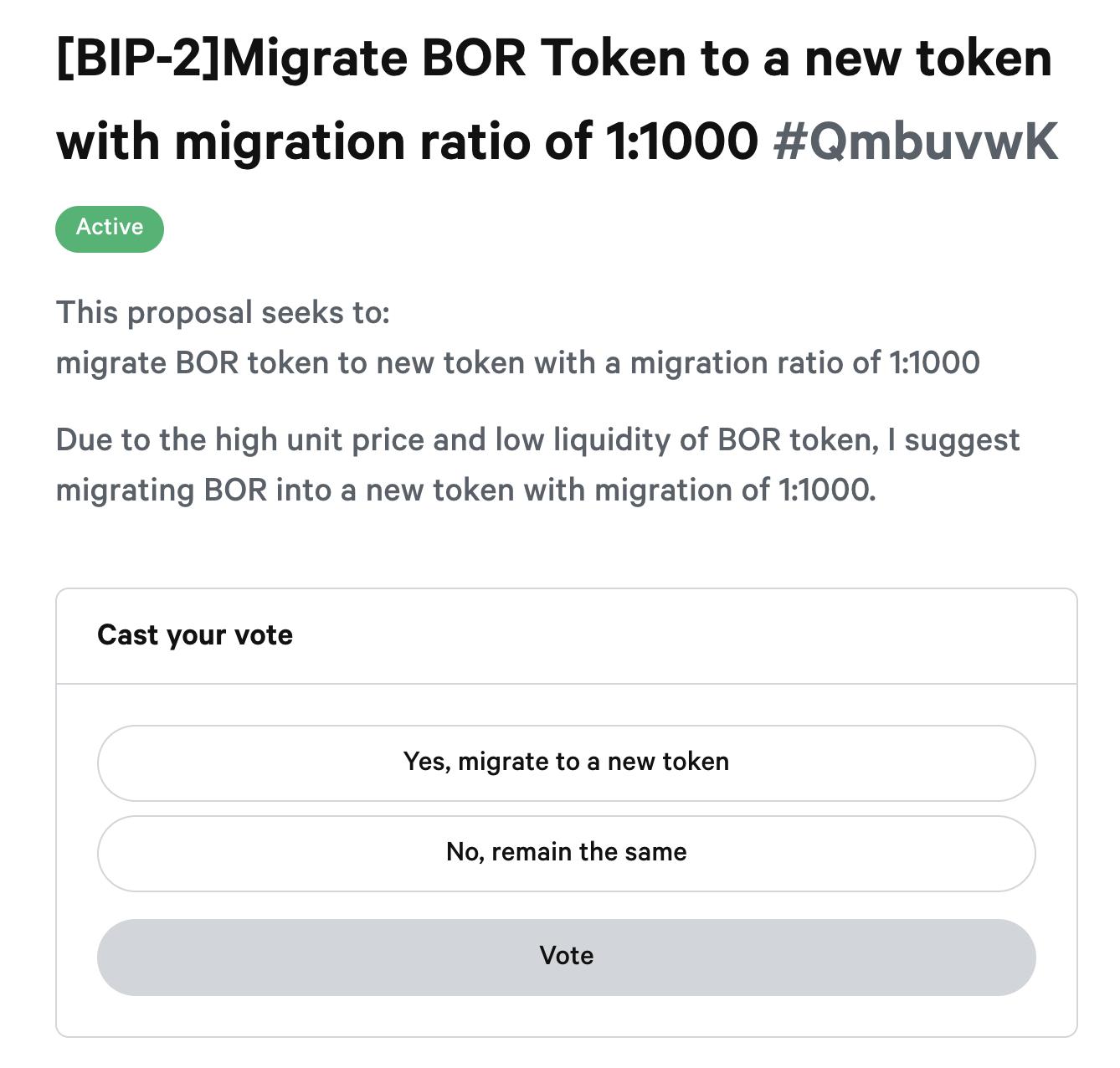Choose the "No, remain the same" option
This screenshot has width=1120, height=1068.
click(x=566, y=853)
